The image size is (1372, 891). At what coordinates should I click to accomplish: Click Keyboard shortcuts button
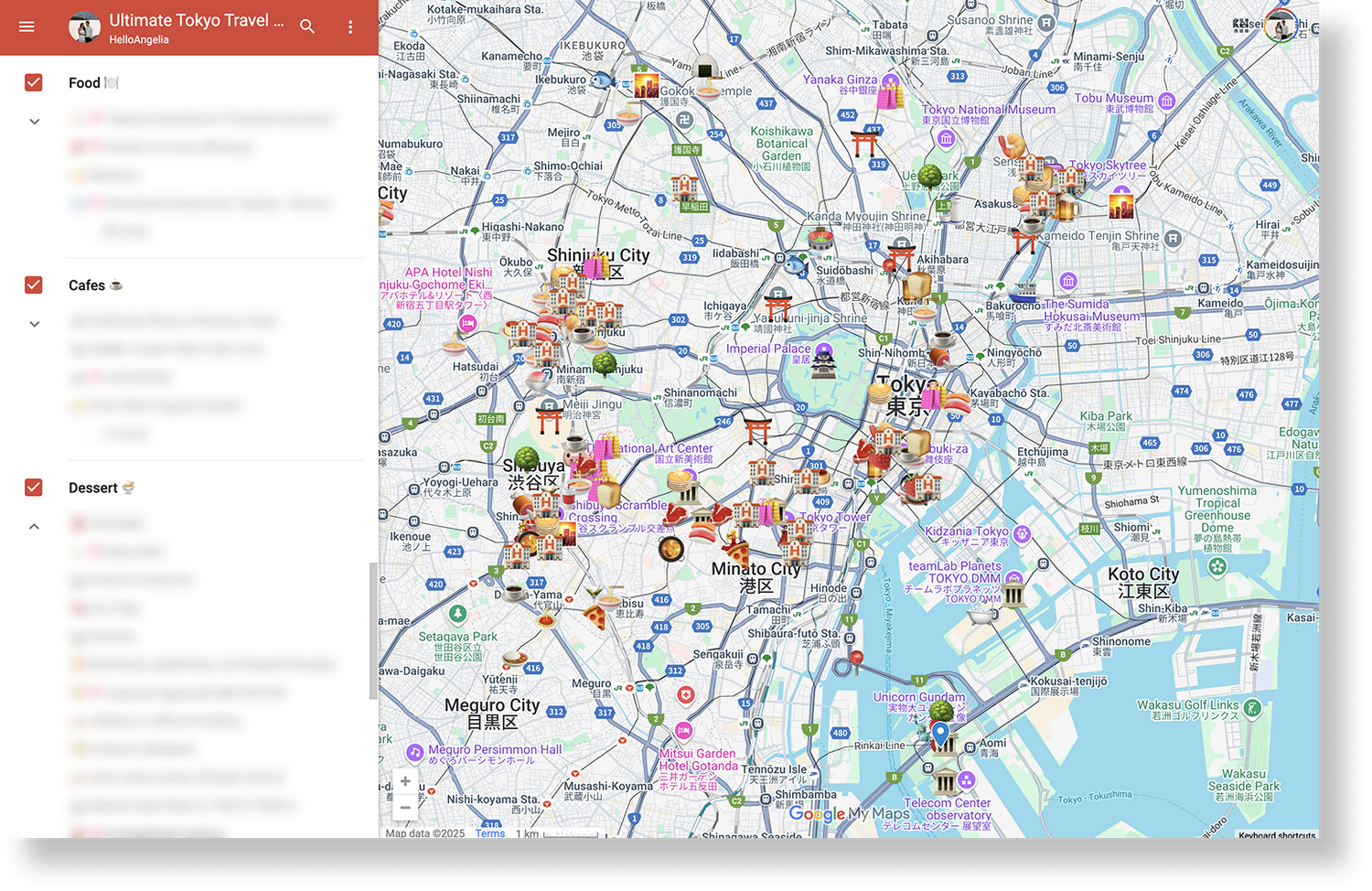1276,834
